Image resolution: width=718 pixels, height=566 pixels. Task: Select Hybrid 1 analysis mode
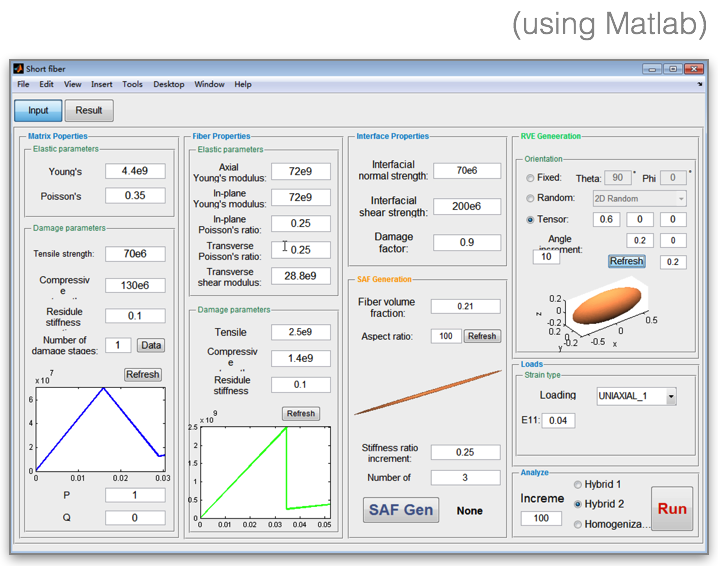[x=578, y=485]
